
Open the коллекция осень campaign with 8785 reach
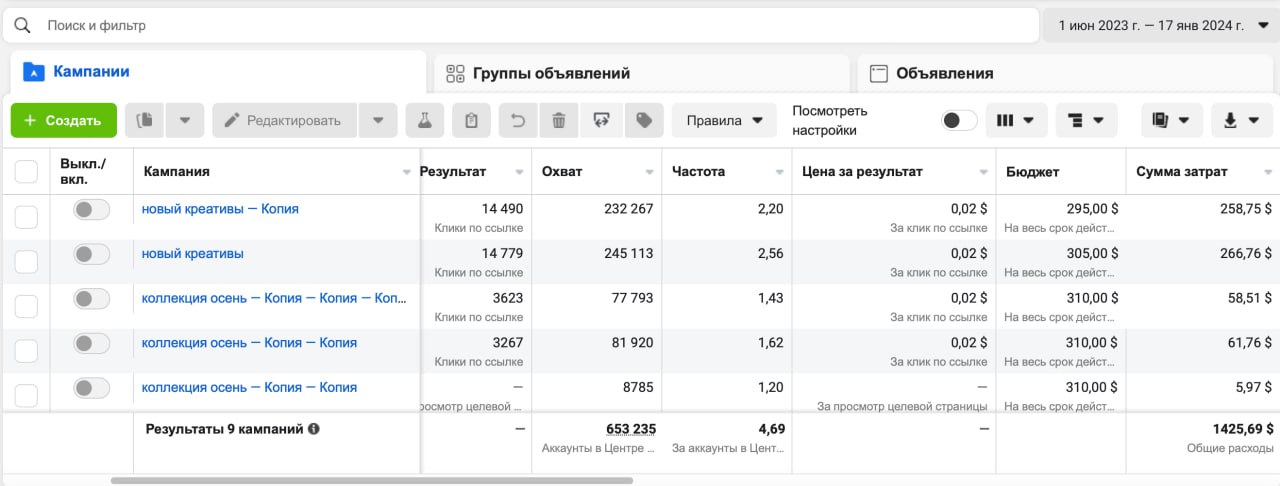coord(249,387)
